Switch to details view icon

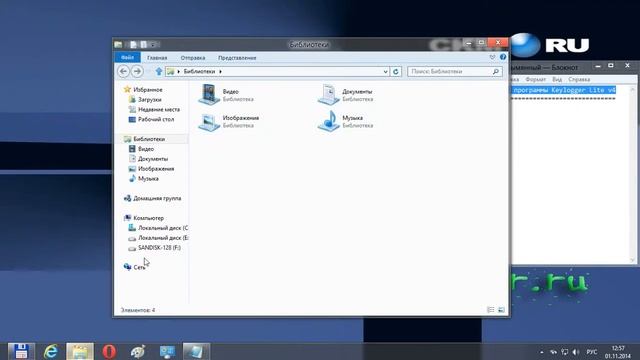click(x=491, y=310)
